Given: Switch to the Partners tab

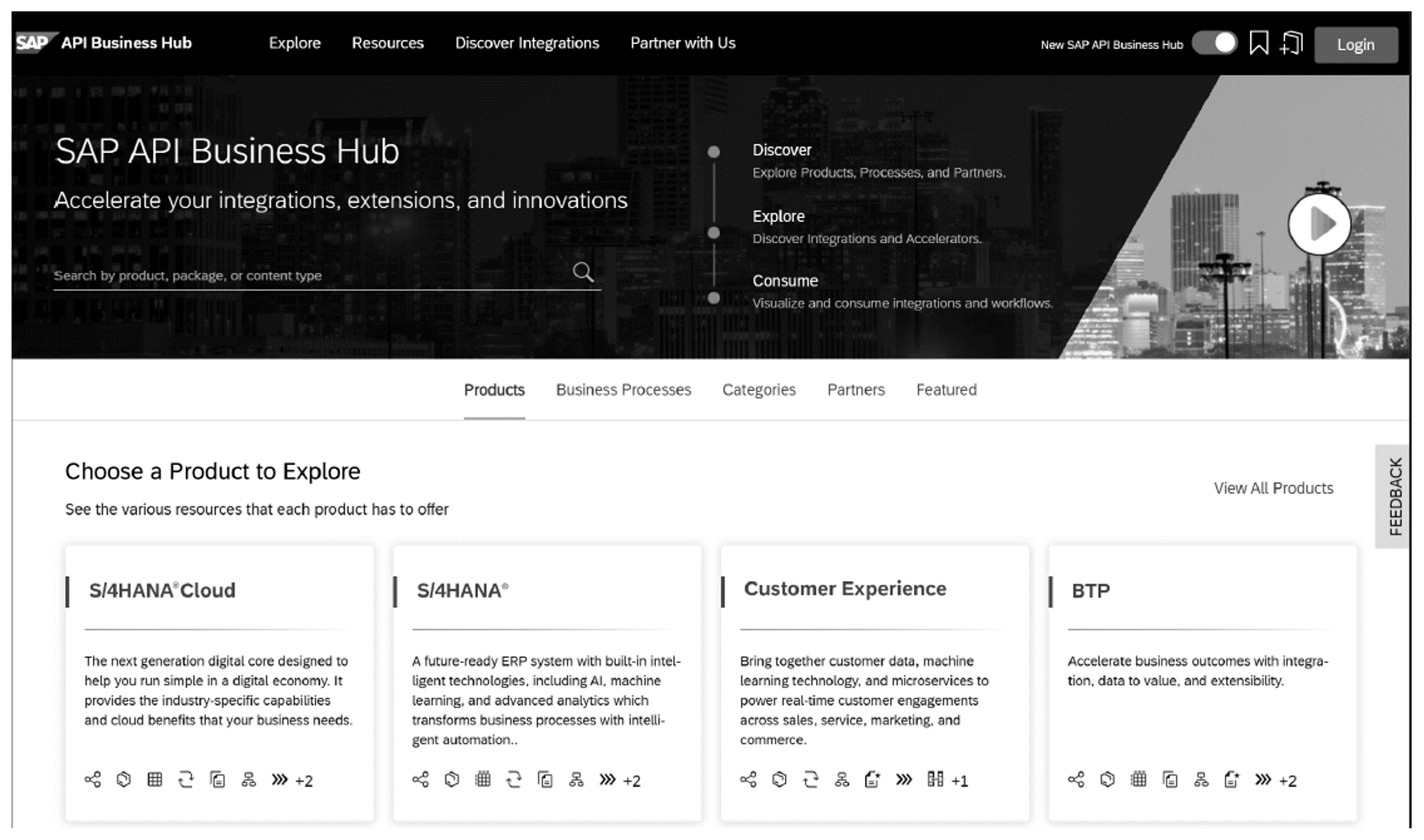Looking at the screenshot, I should tap(856, 390).
